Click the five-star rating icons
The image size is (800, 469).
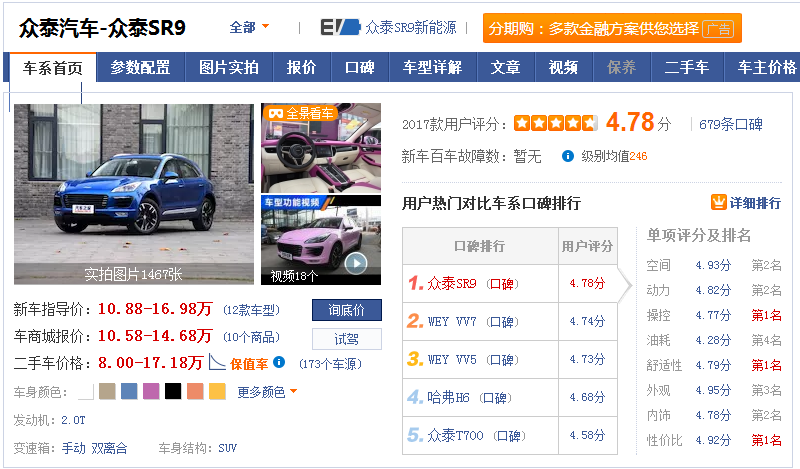556,124
